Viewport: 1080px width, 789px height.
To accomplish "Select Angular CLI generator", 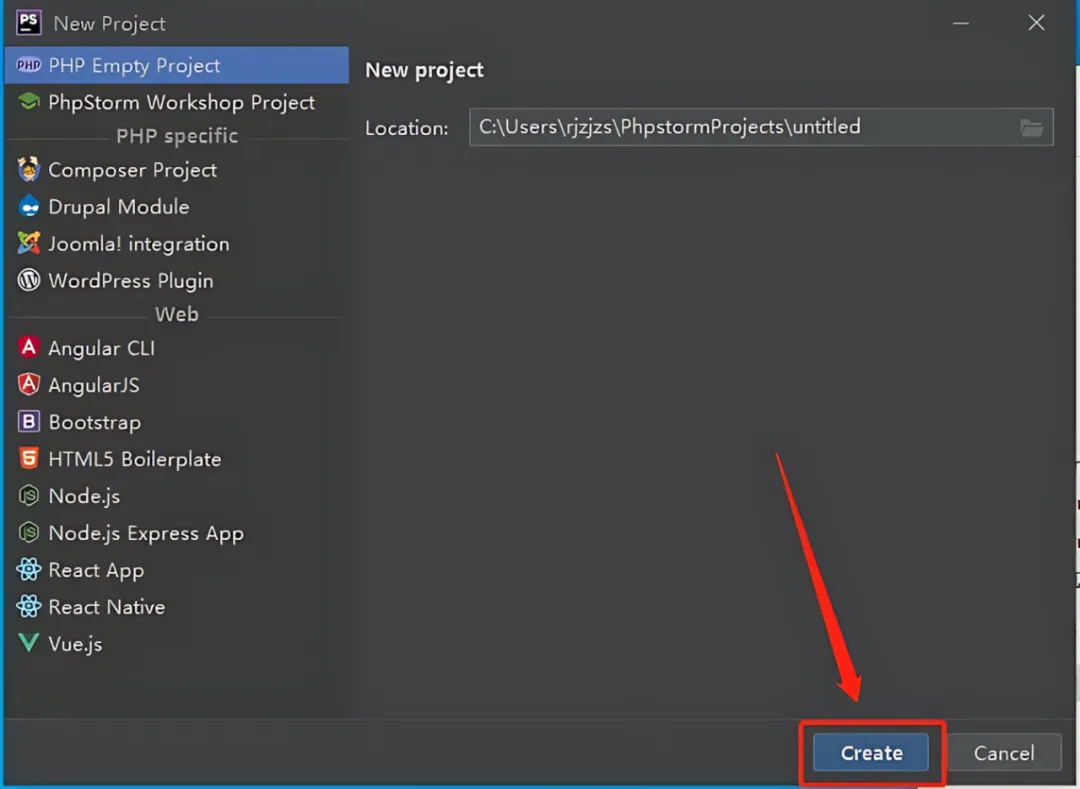I will 177,348.
